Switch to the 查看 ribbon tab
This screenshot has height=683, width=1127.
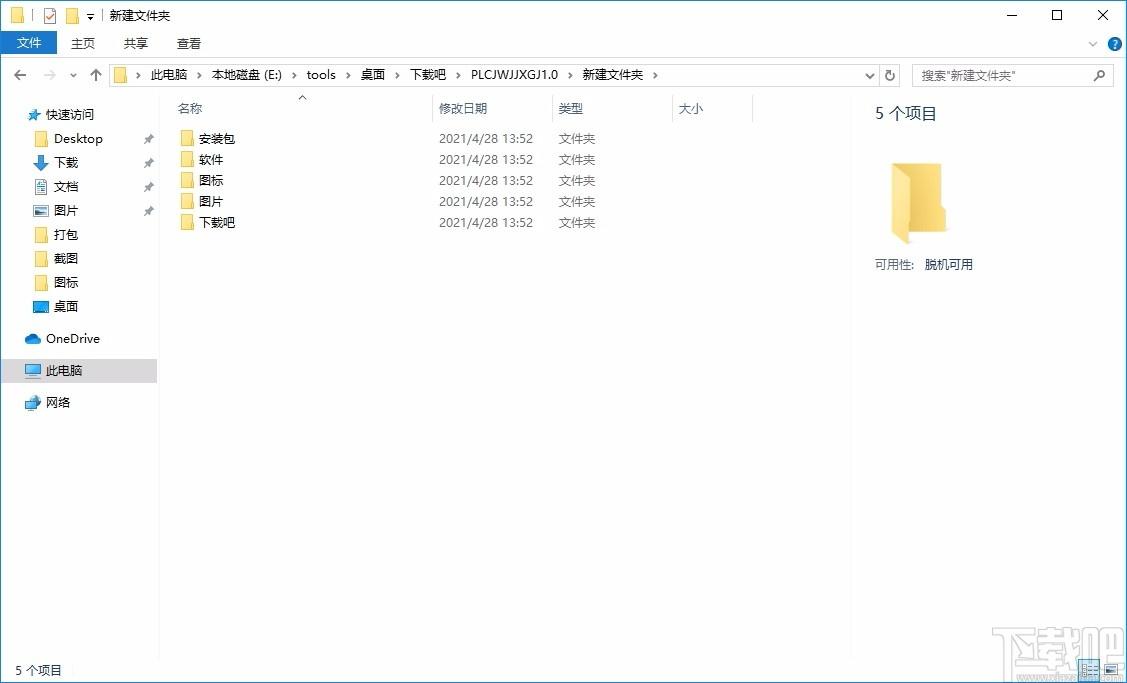pos(189,43)
